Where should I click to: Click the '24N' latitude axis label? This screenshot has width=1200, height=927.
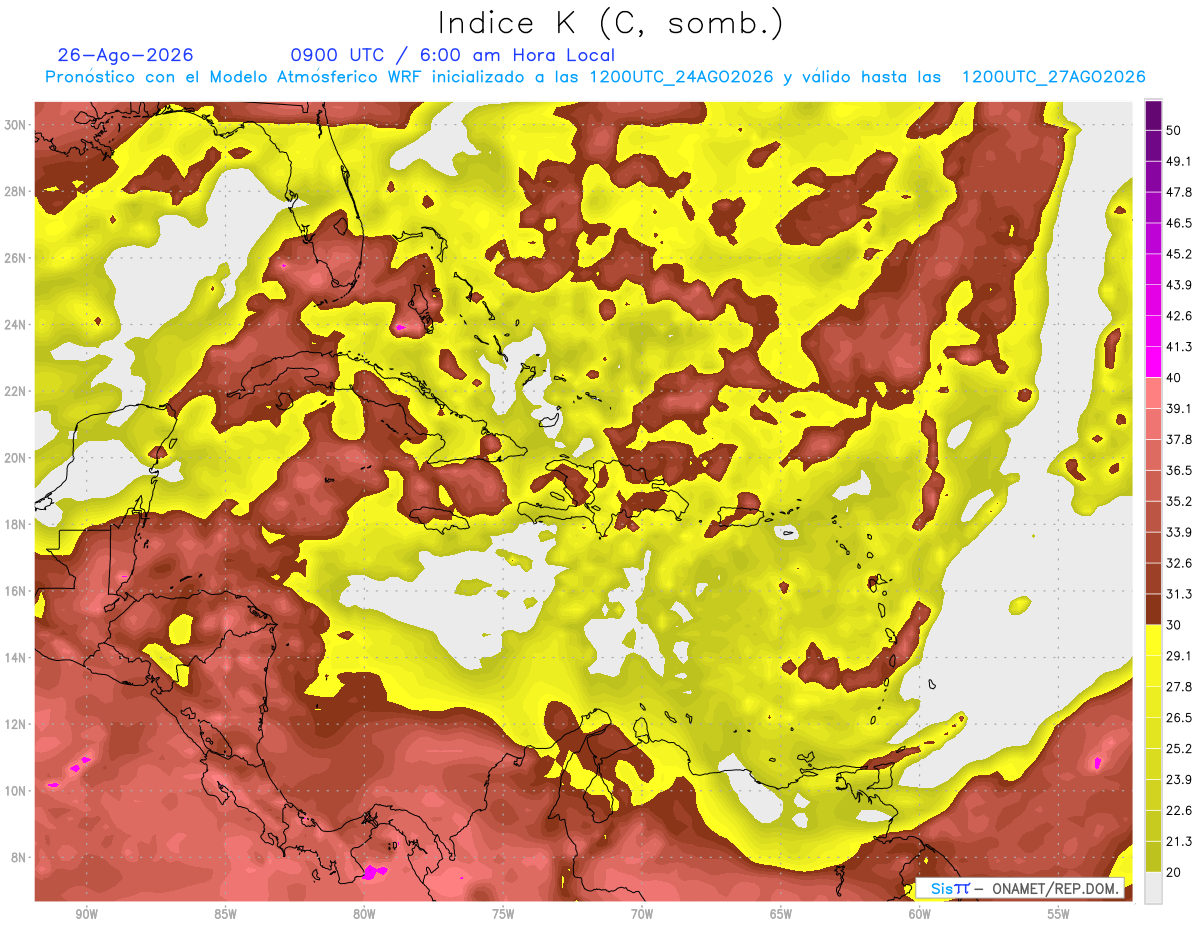click(x=16, y=325)
